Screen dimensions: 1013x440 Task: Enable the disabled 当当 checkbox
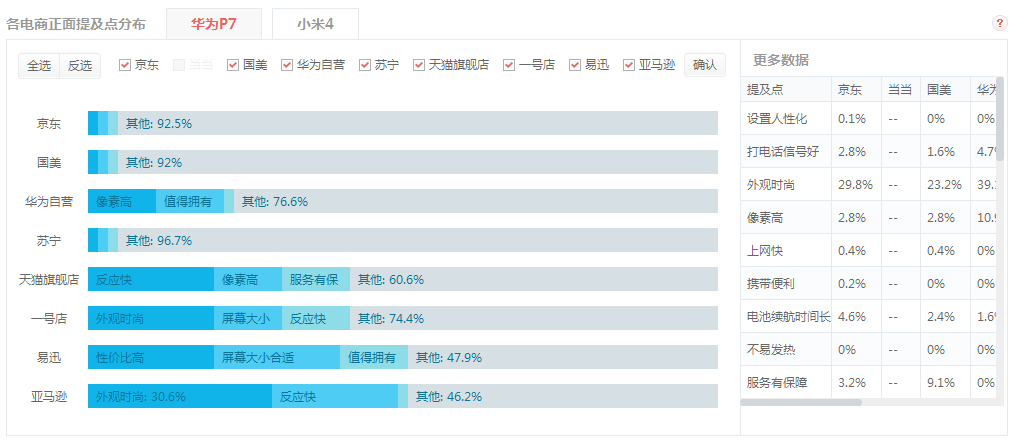tap(179, 65)
